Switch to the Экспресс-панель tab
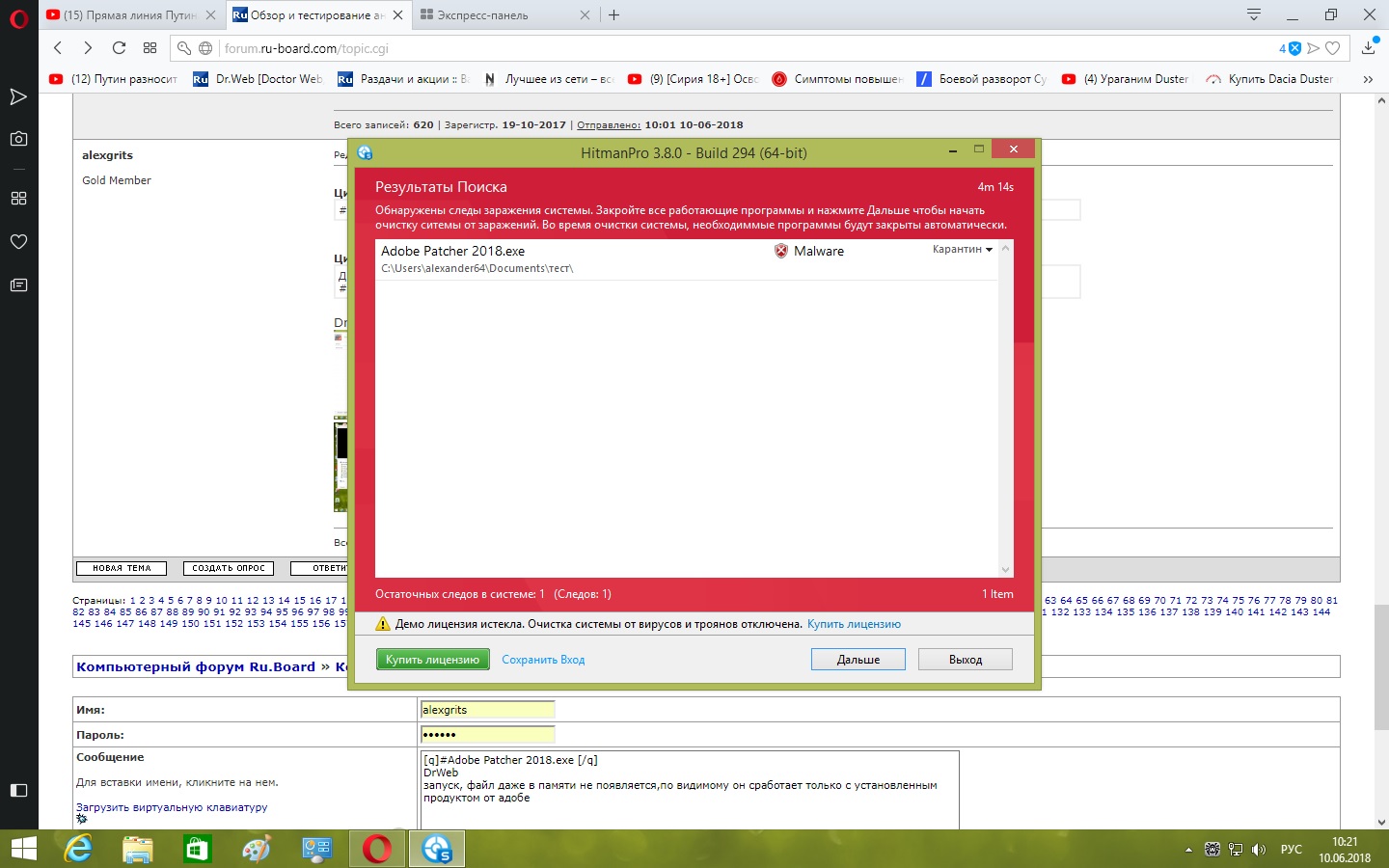Image resolution: width=1389 pixels, height=868 pixels. (x=502, y=14)
